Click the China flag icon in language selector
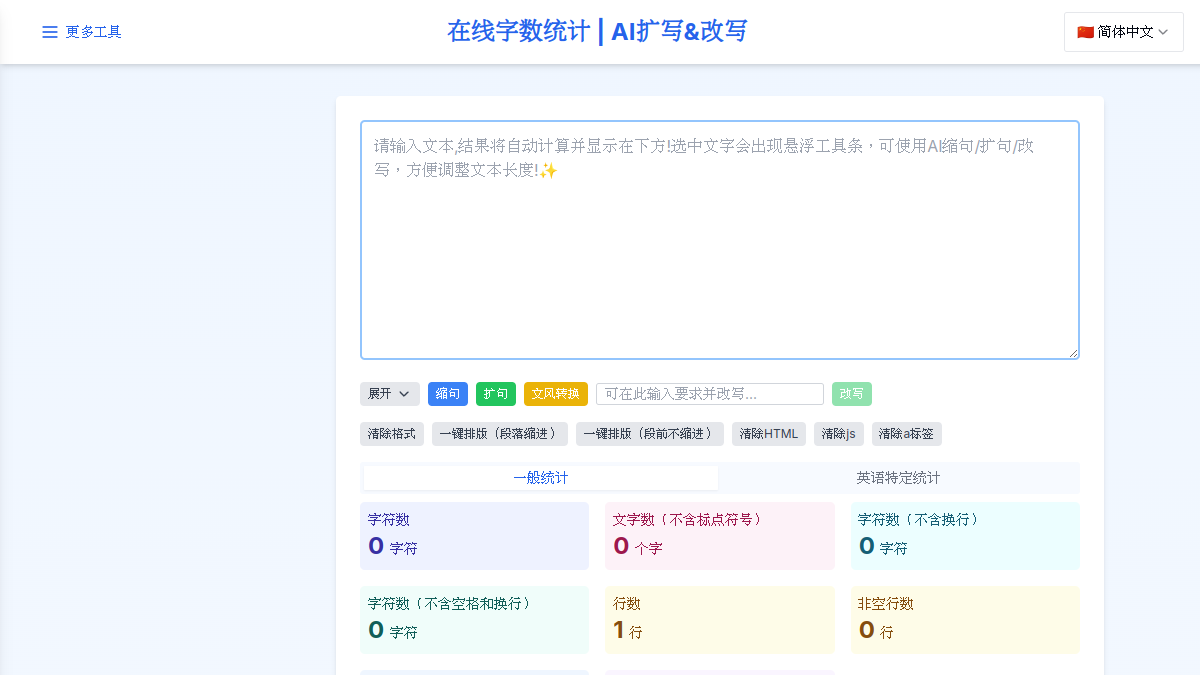 pyautogui.click(x=1085, y=32)
